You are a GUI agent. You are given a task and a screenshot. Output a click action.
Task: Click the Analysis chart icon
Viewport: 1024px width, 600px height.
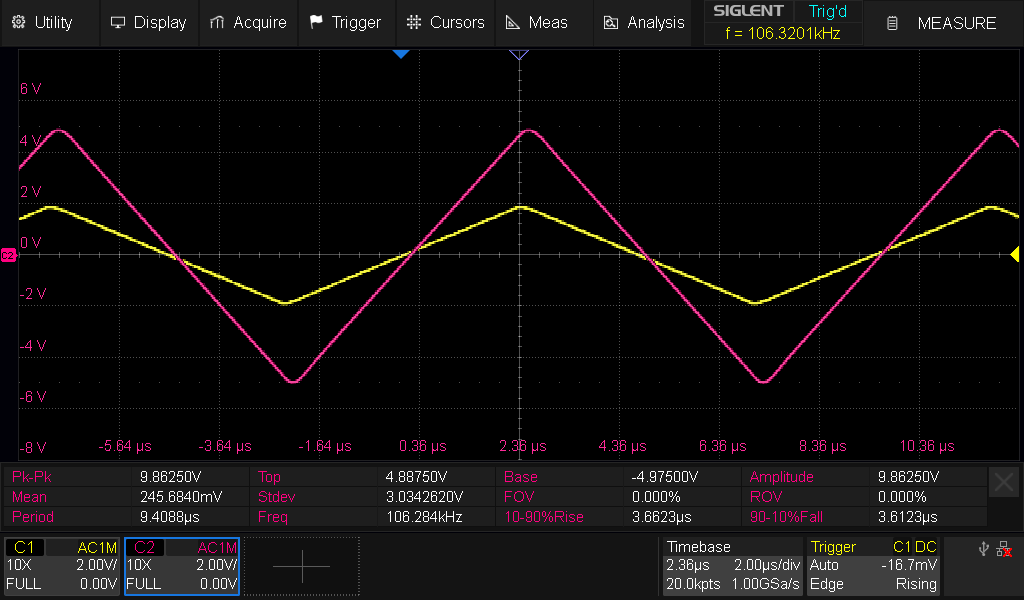point(611,23)
